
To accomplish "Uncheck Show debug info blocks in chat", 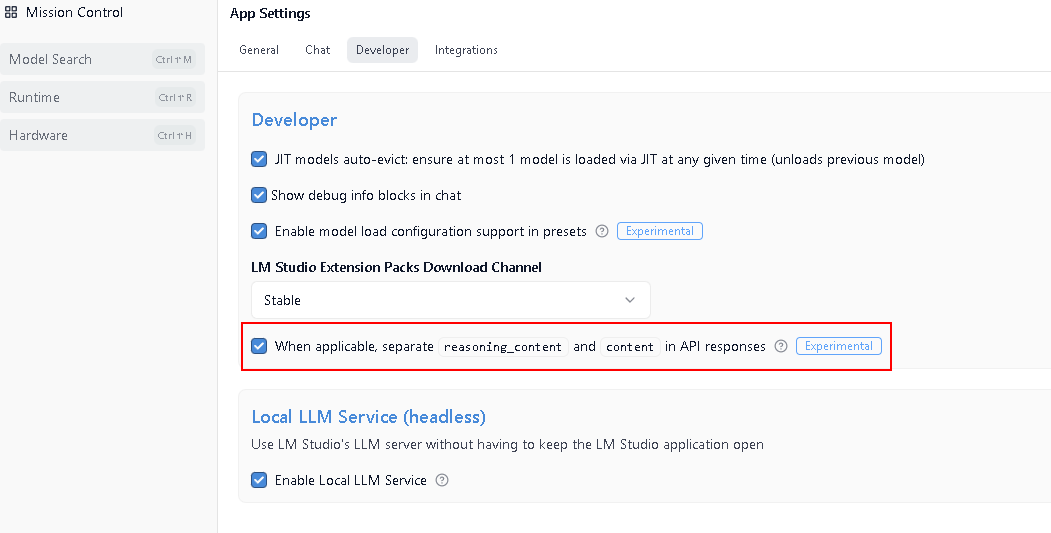I will coord(259,195).
